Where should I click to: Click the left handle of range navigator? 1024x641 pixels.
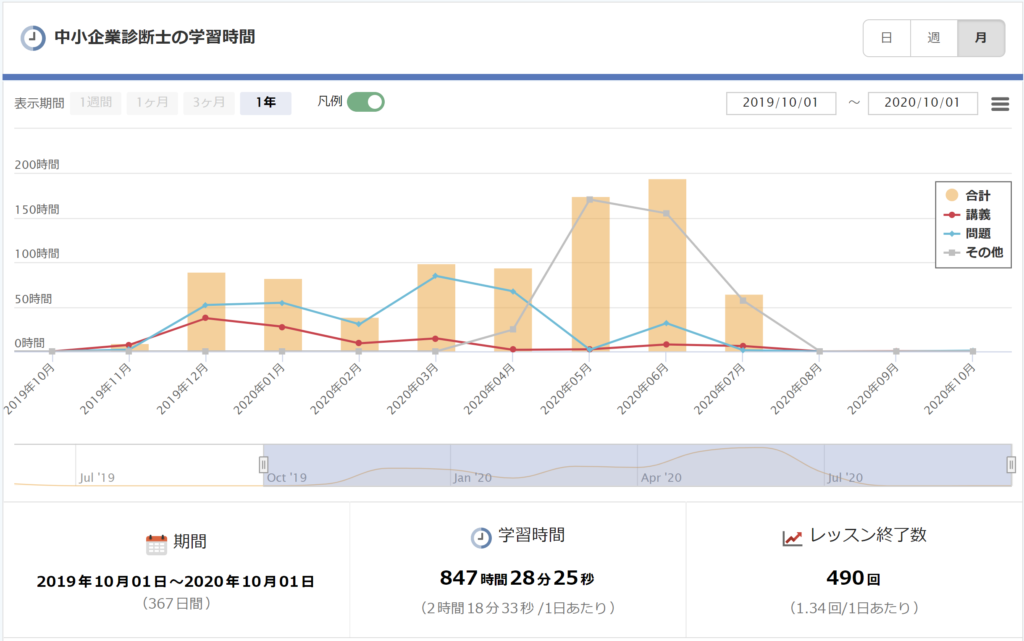tap(264, 464)
